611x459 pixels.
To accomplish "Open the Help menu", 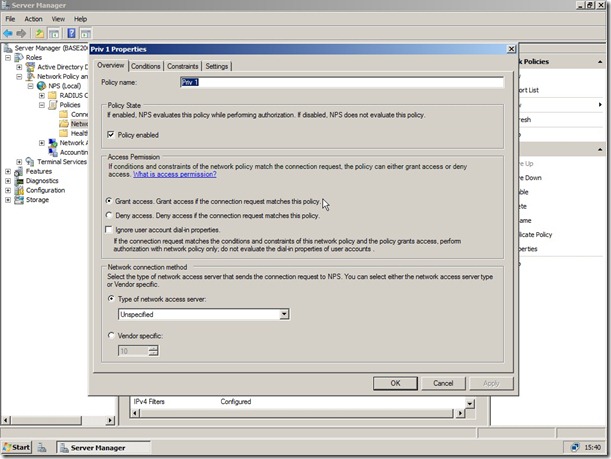I will 80,19.
